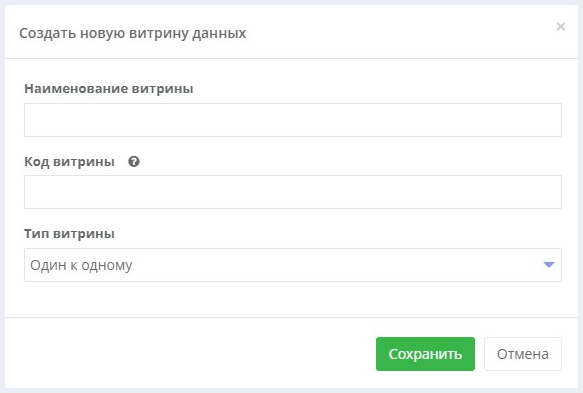
Task: Dismiss the create showcase dialog
Action: pos(561,26)
